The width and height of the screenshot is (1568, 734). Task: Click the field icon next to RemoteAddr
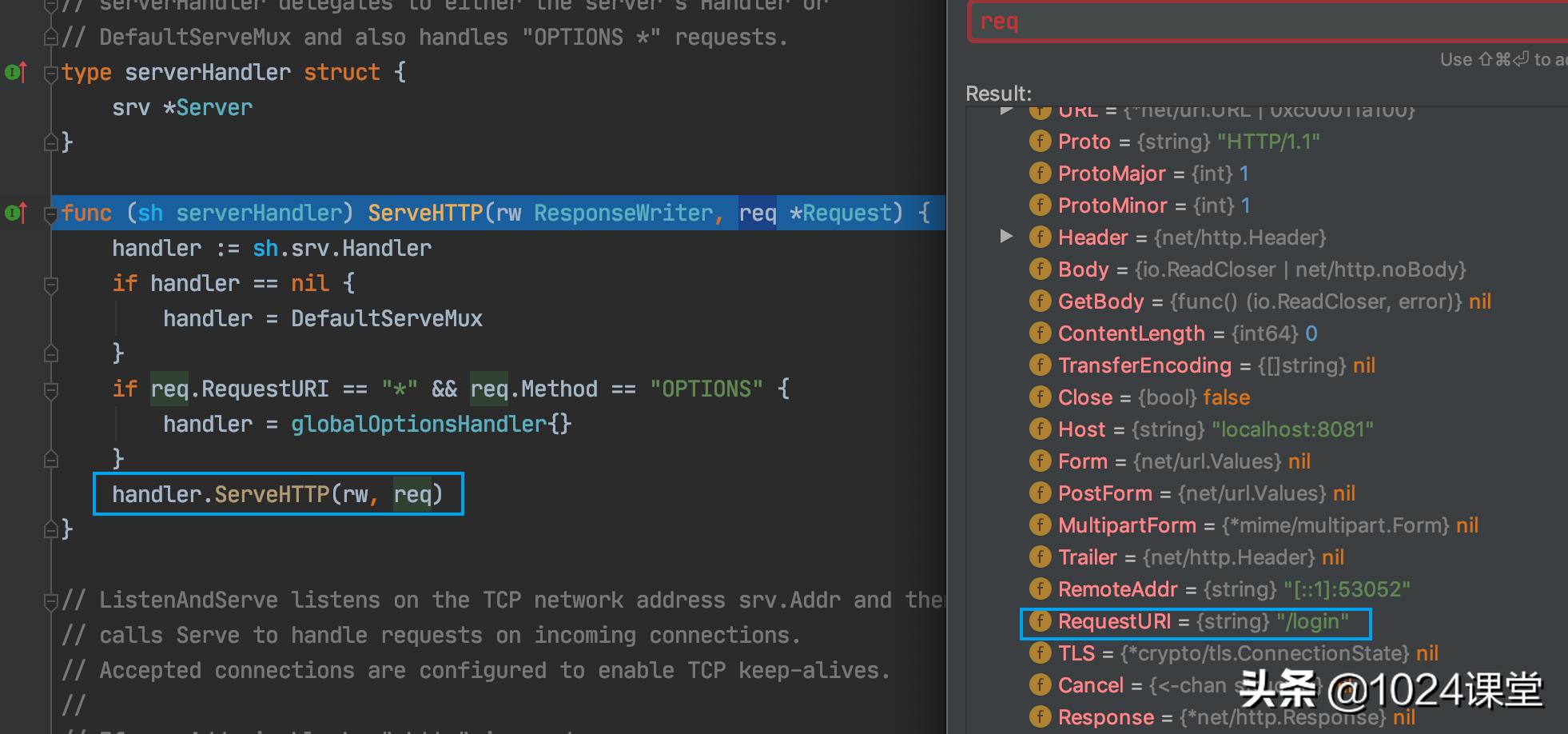(x=1040, y=589)
